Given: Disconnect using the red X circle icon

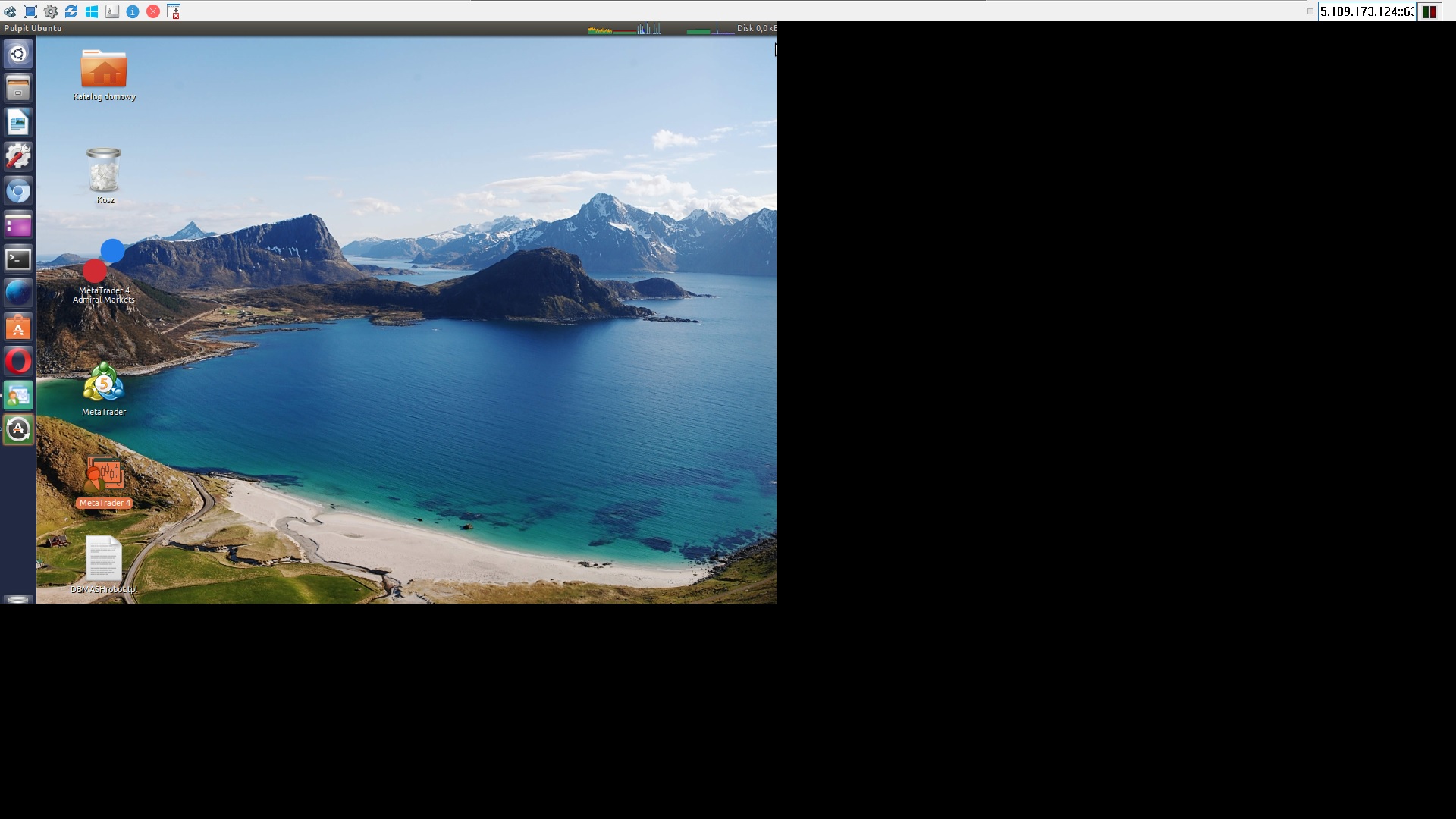Looking at the screenshot, I should point(153,11).
